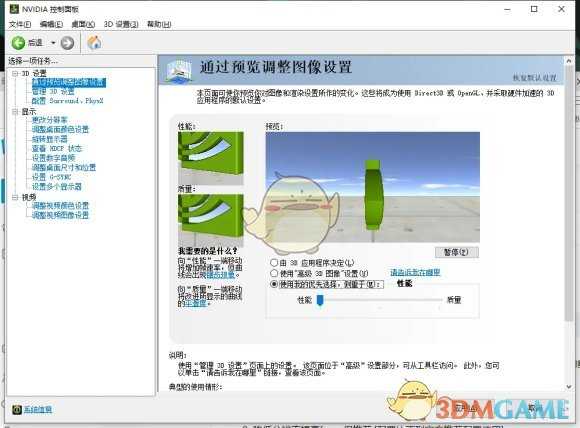This screenshot has height=428, width=580.
Task: Open 调整桌面尺寸和位置 in tree
Action: (64, 168)
